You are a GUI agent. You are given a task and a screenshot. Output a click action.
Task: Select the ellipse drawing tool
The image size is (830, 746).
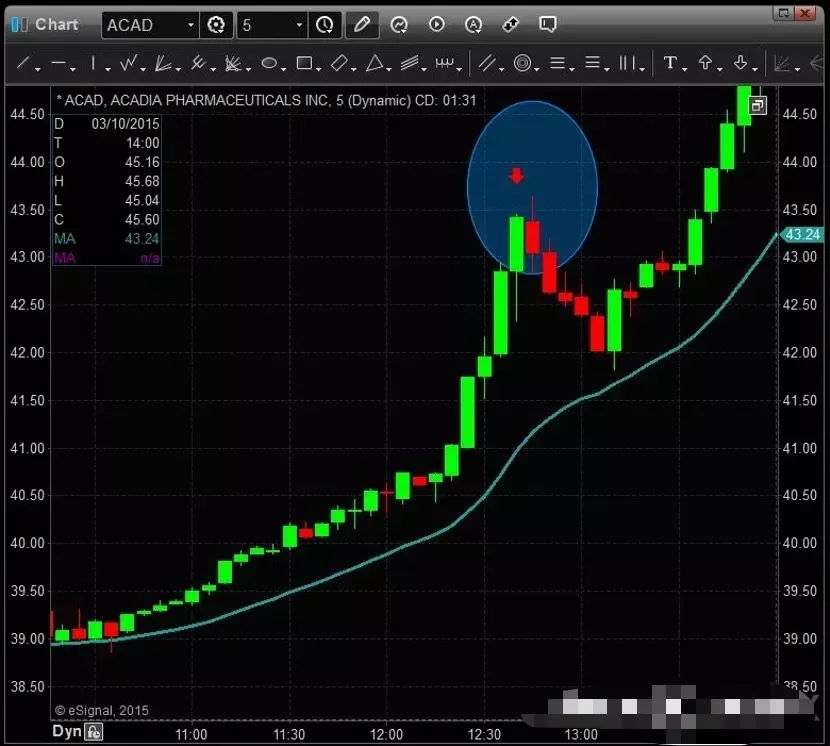269,64
